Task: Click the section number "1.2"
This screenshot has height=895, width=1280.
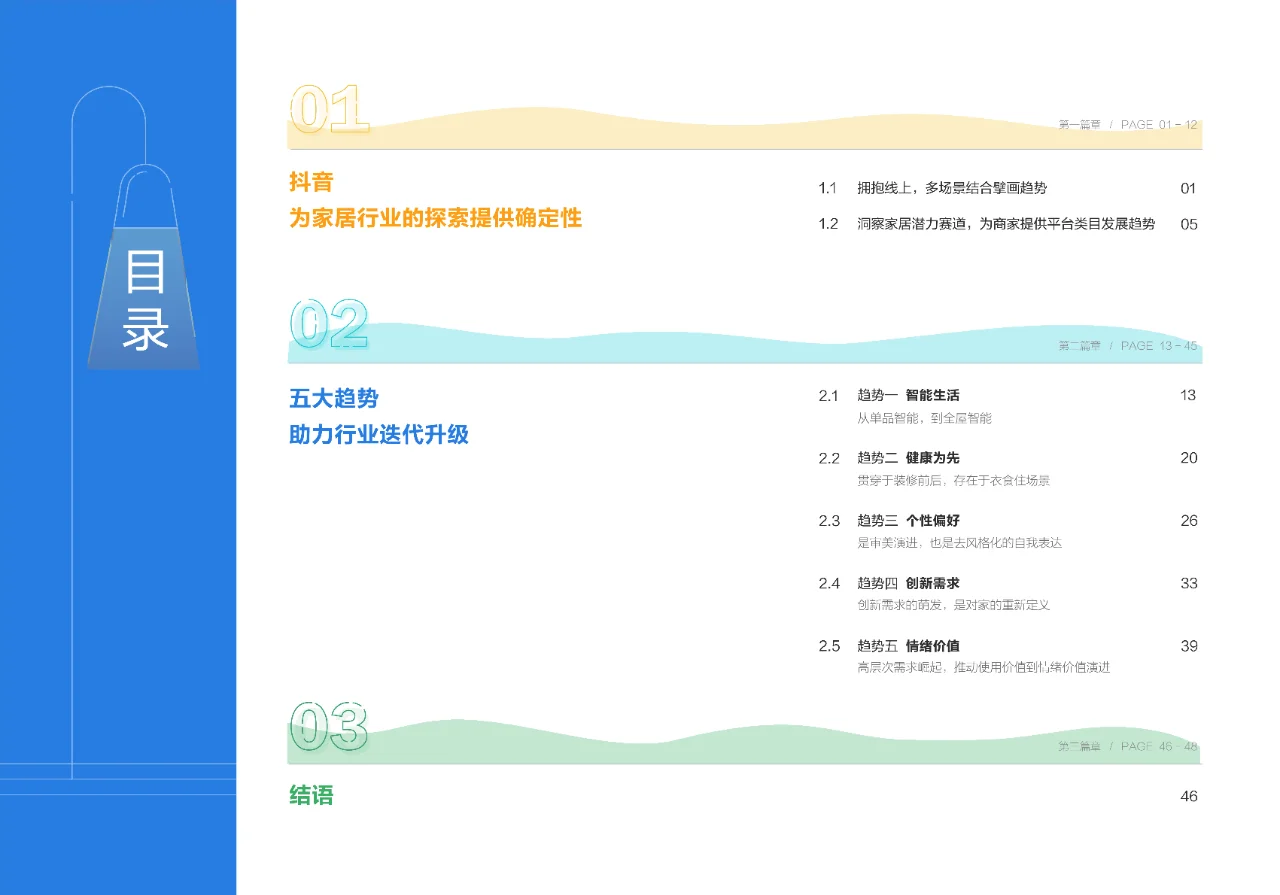Action: [828, 224]
